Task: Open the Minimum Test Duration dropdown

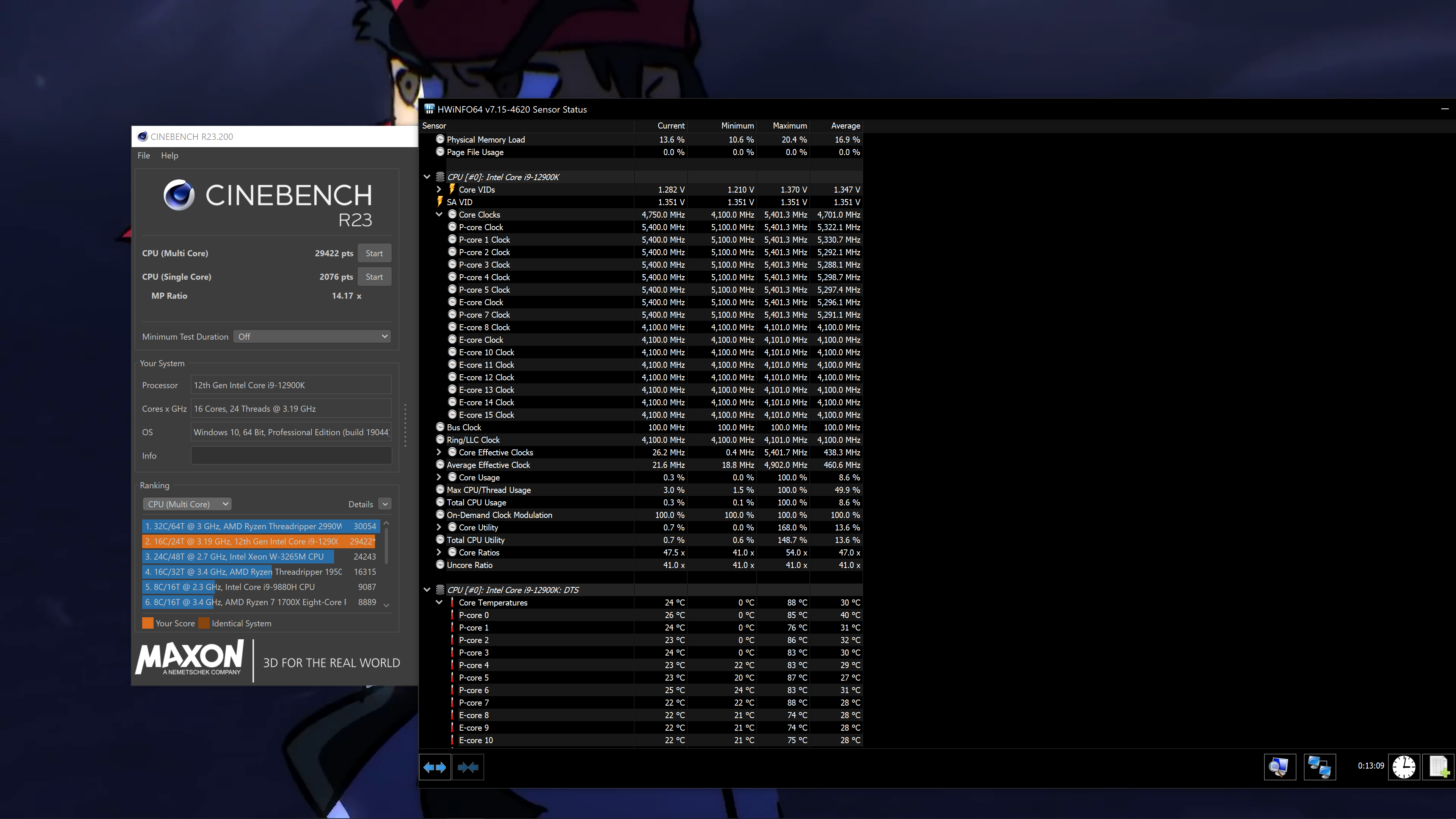Action: (x=312, y=336)
